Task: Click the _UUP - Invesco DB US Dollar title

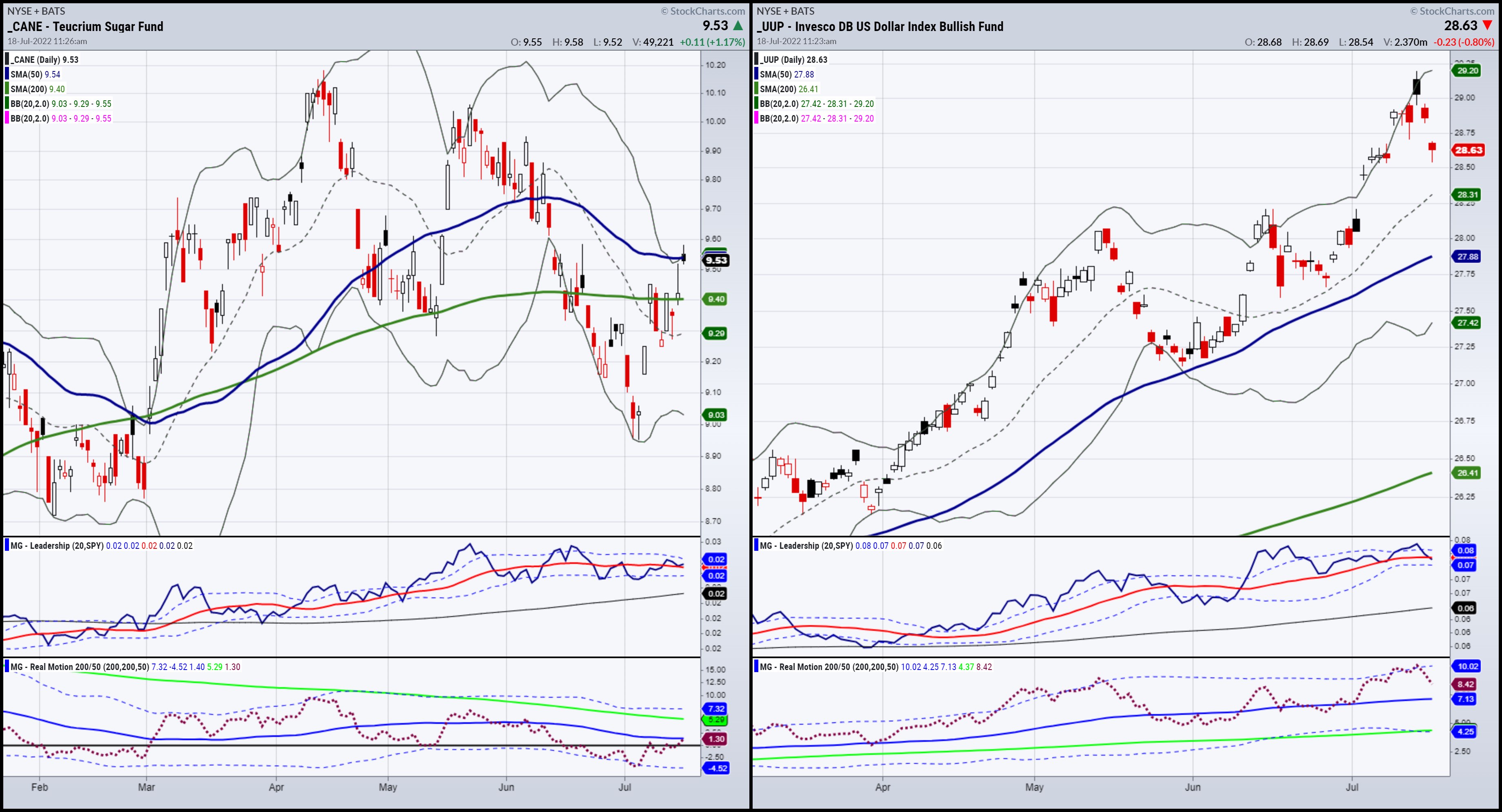Action: 880,27
